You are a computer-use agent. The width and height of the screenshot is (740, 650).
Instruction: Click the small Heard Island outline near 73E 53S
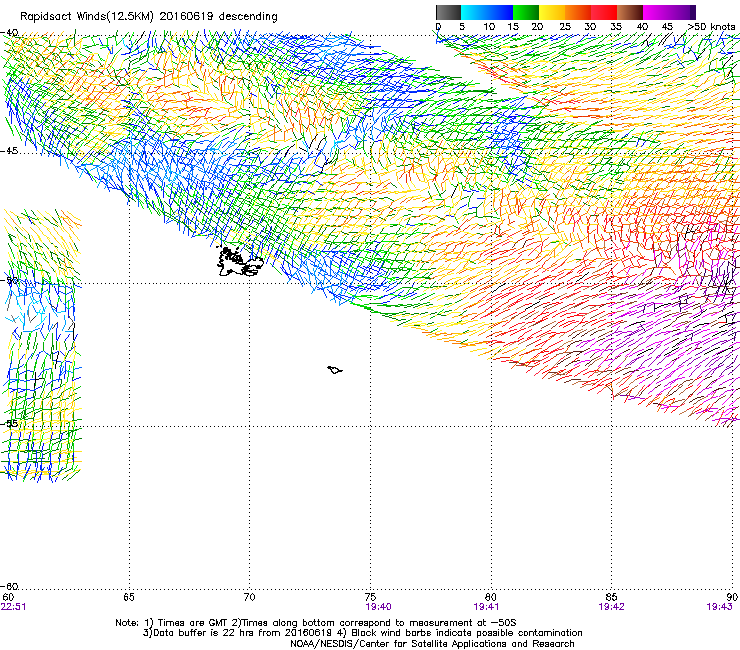click(335, 370)
